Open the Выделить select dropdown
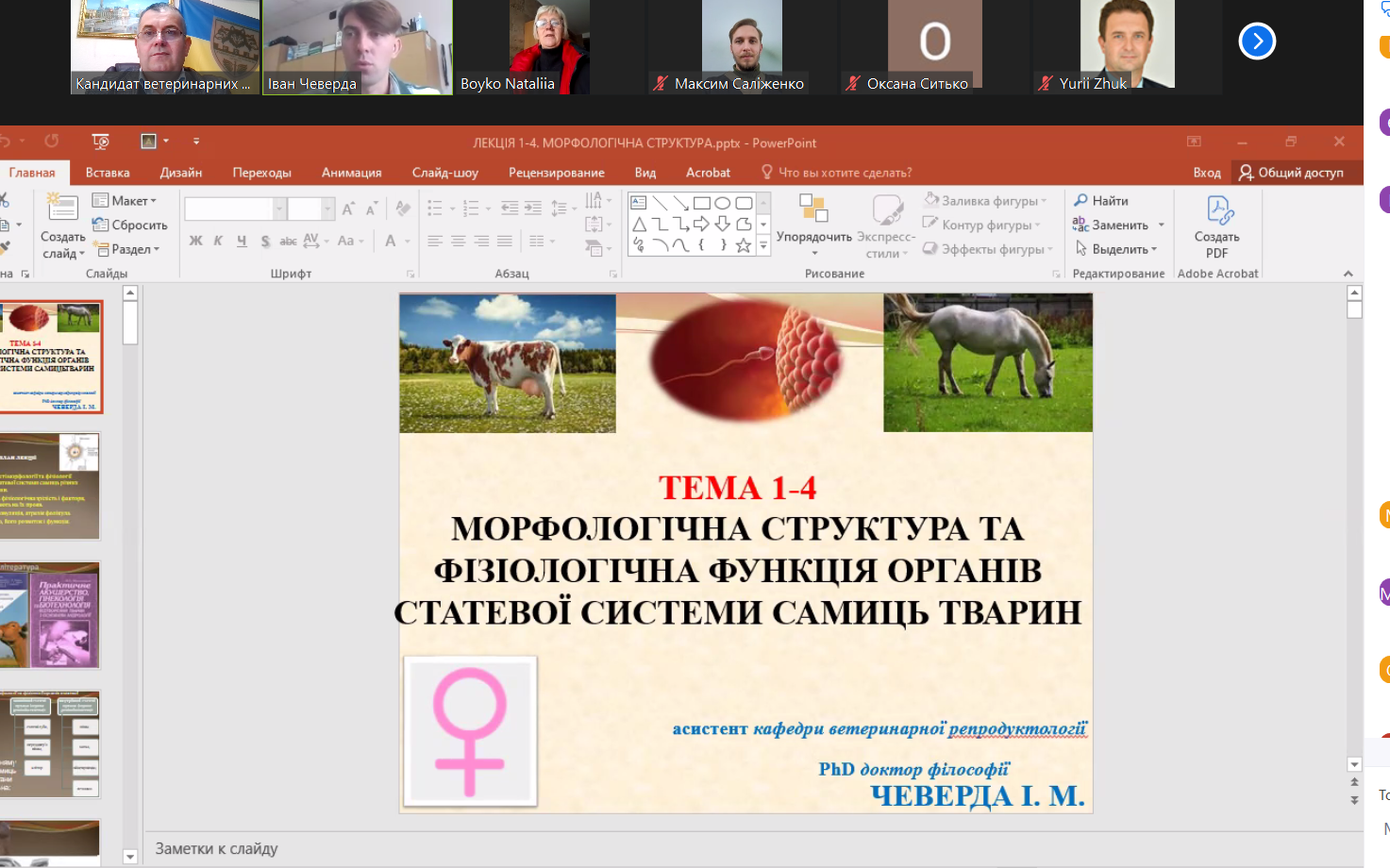Image resolution: width=1390 pixels, height=868 pixels. click(1115, 249)
